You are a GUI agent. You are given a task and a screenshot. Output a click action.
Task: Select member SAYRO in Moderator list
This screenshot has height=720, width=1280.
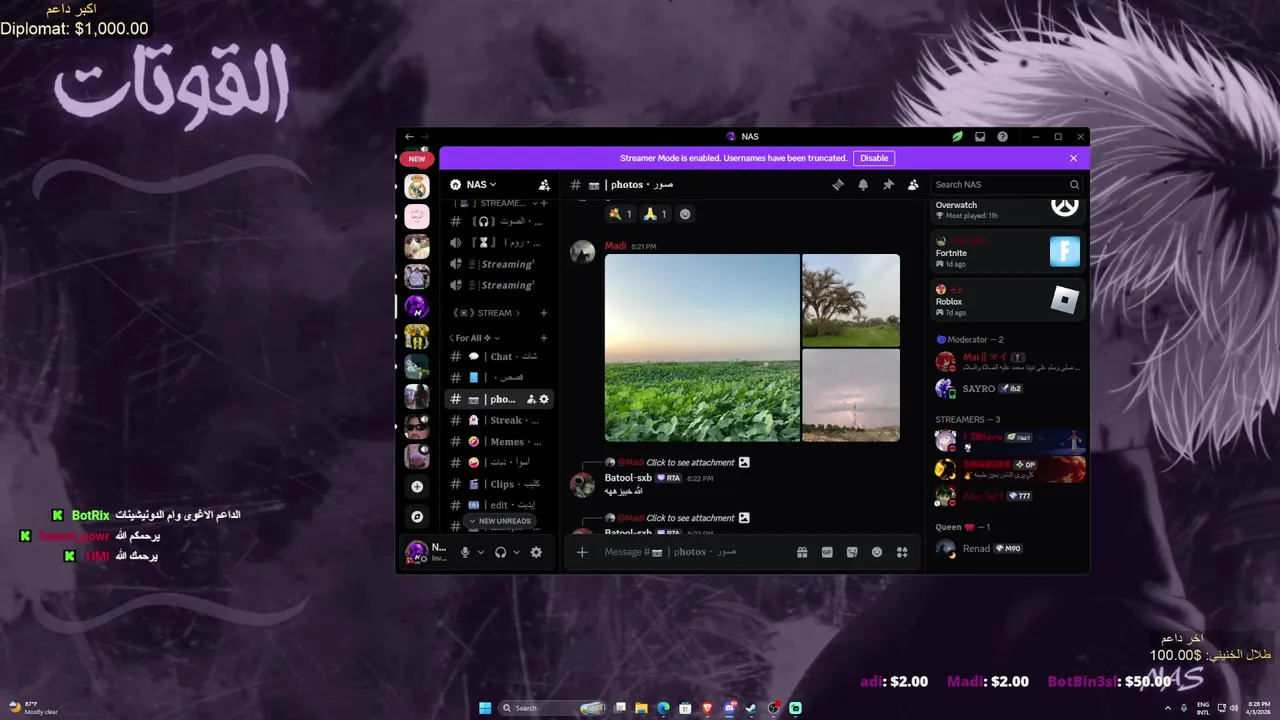1007,388
